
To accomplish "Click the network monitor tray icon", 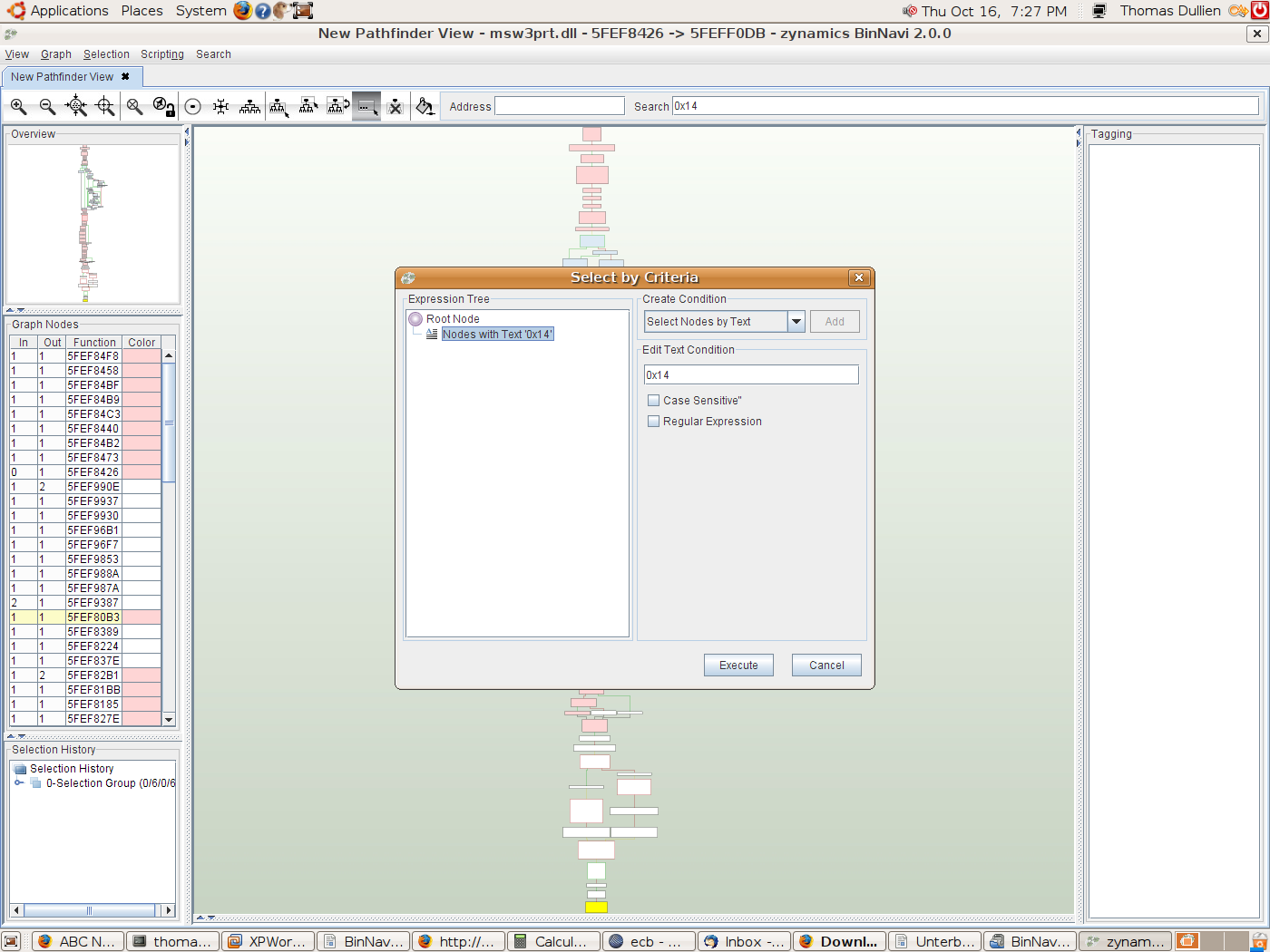I will coord(1099,11).
